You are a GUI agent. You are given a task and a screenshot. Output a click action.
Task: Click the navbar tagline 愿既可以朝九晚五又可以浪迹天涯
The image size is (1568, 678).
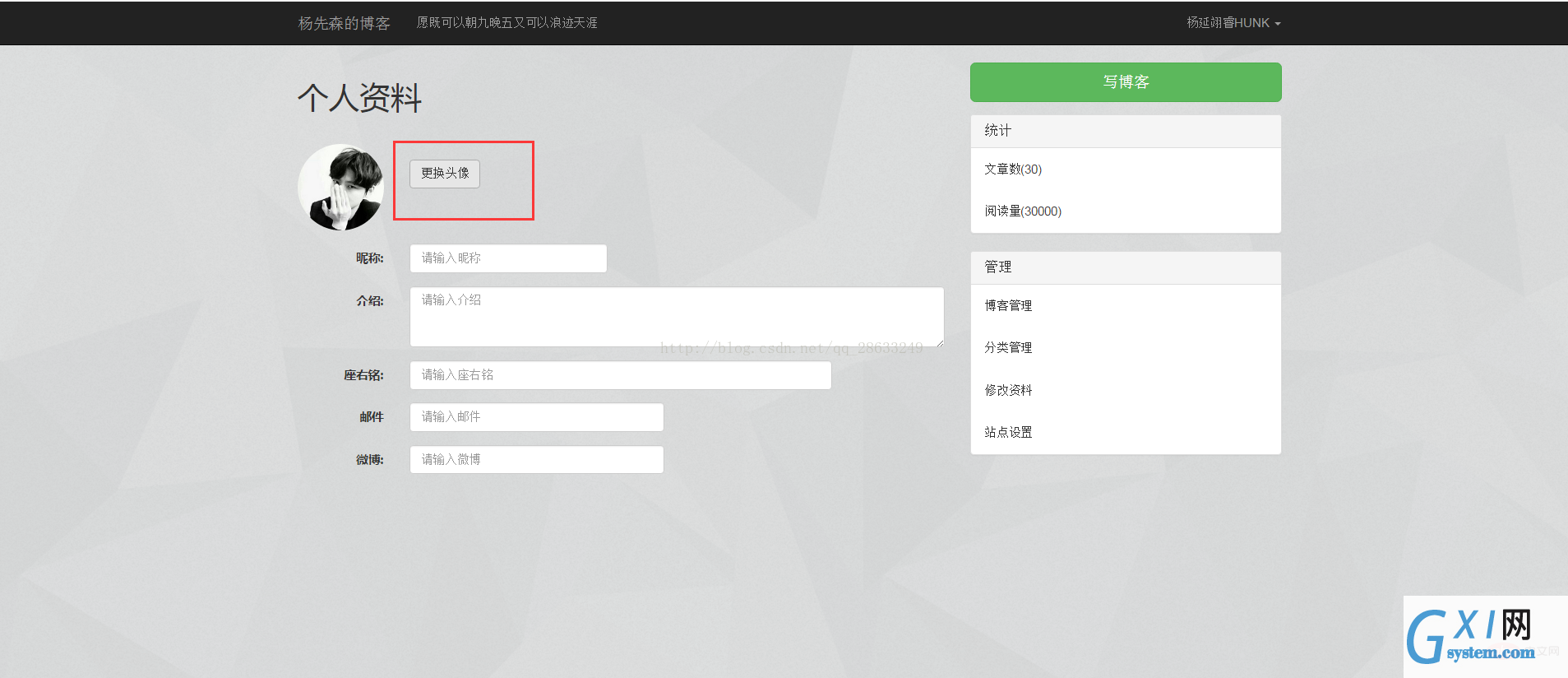tap(506, 23)
